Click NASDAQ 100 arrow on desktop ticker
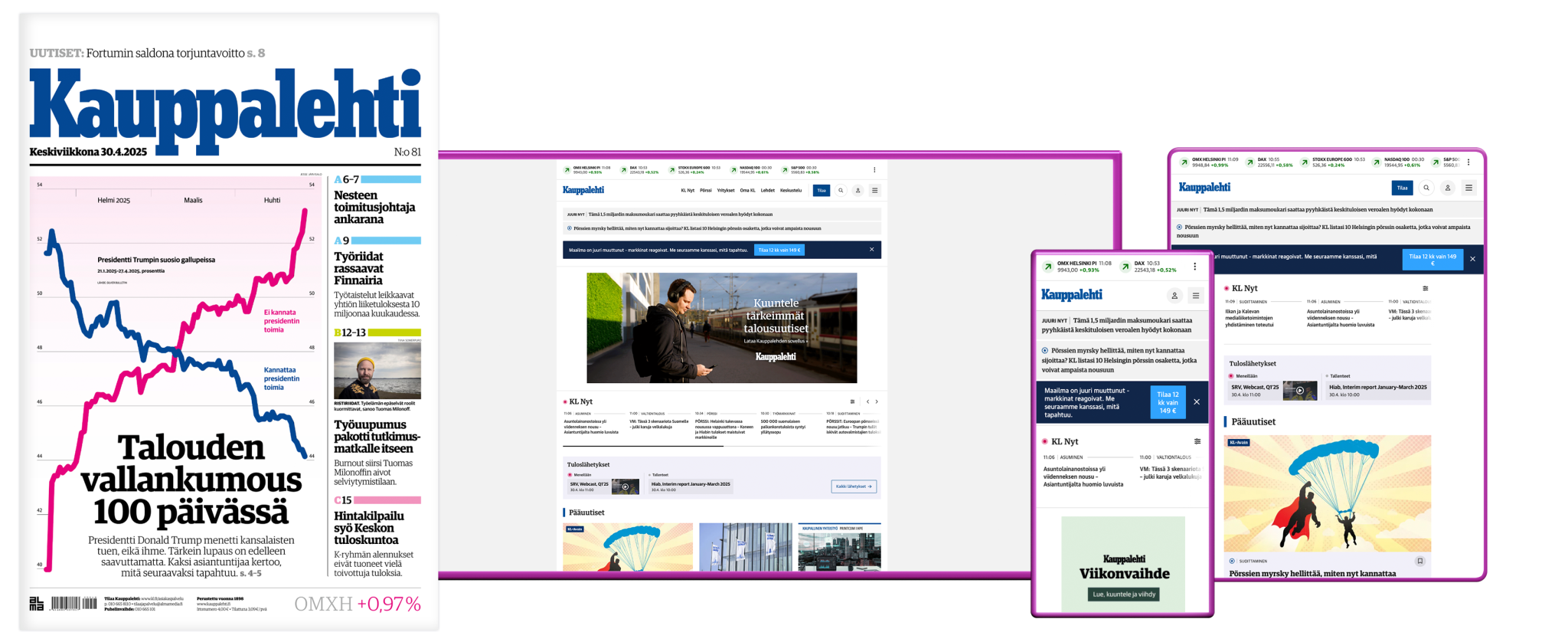This screenshot has height=642, width=1568. [x=733, y=170]
